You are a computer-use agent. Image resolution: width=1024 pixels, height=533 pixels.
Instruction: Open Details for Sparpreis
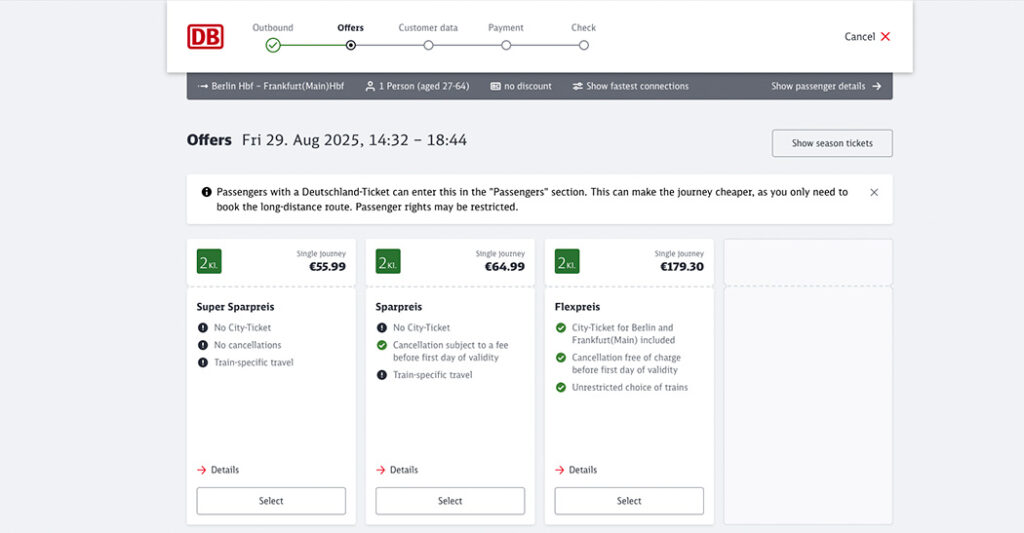(x=397, y=470)
